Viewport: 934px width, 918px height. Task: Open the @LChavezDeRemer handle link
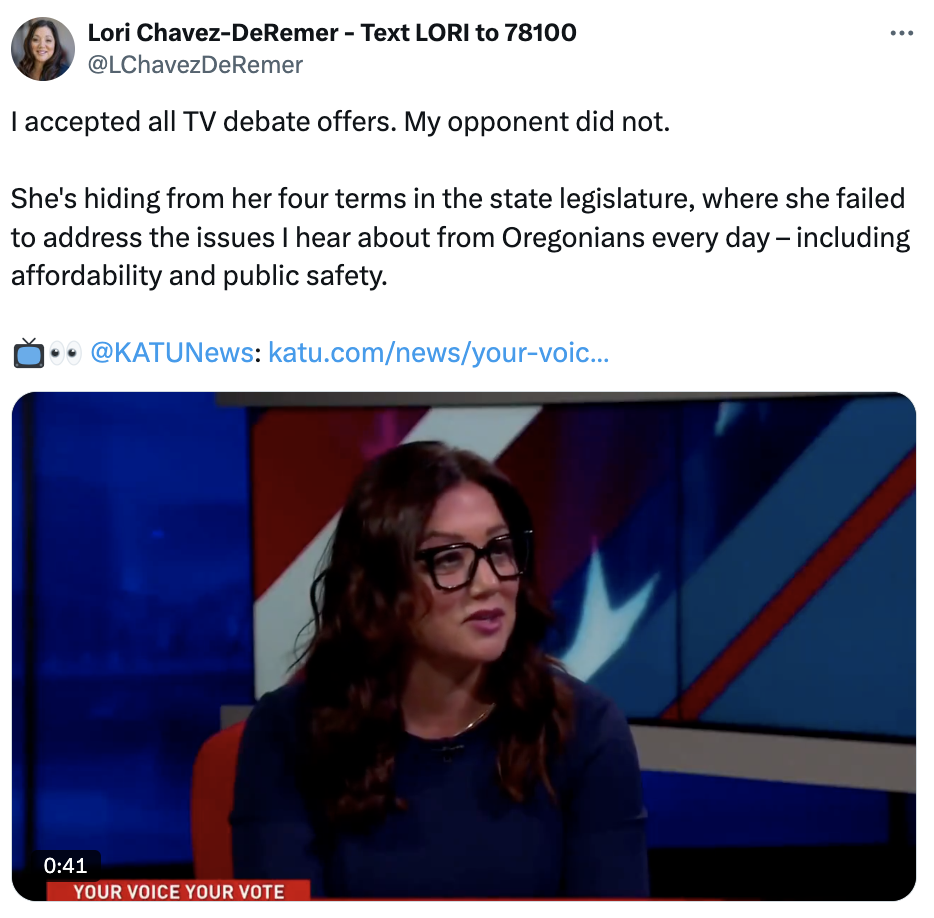[195, 65]
